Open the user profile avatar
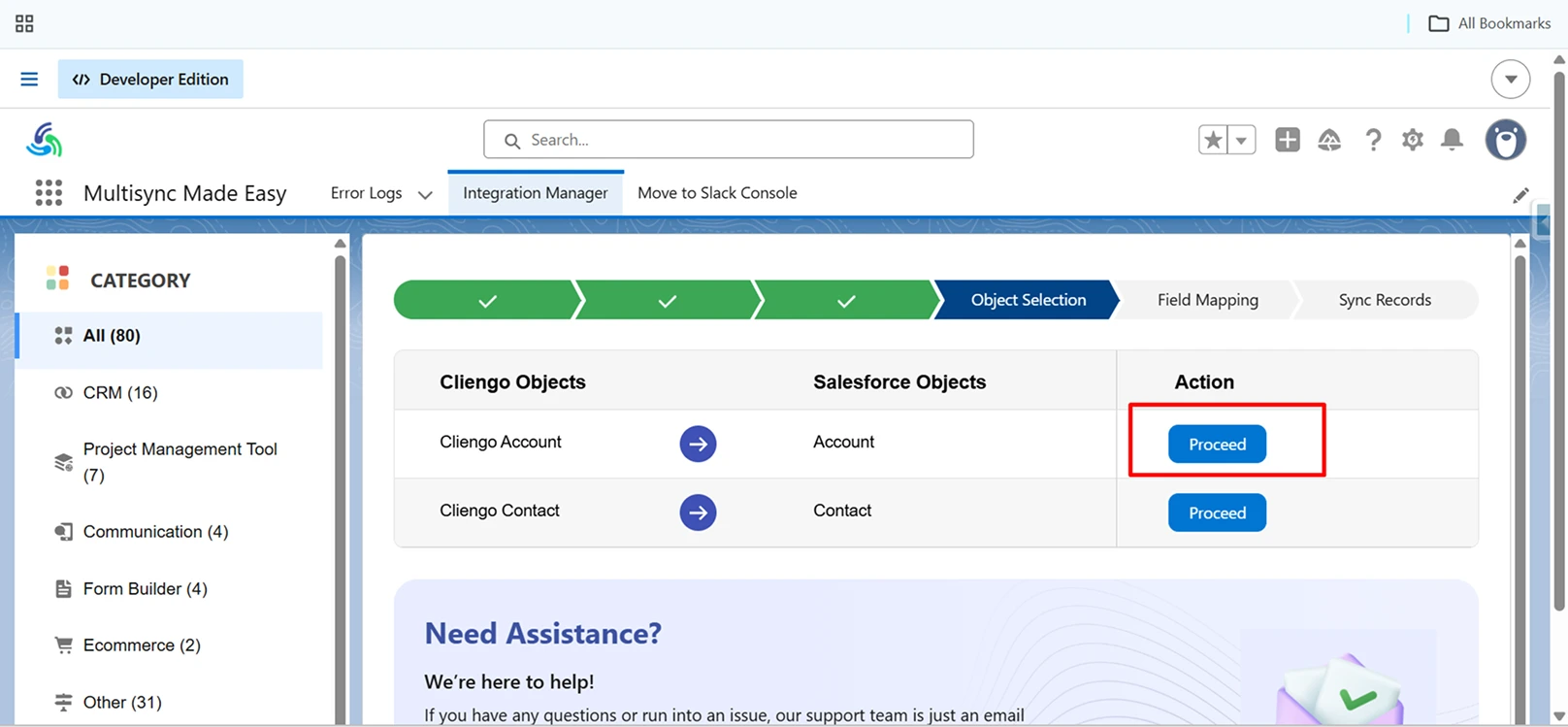Image resolution: width=1568 pixels, height=727 pixels. [x=1506, y=140]
